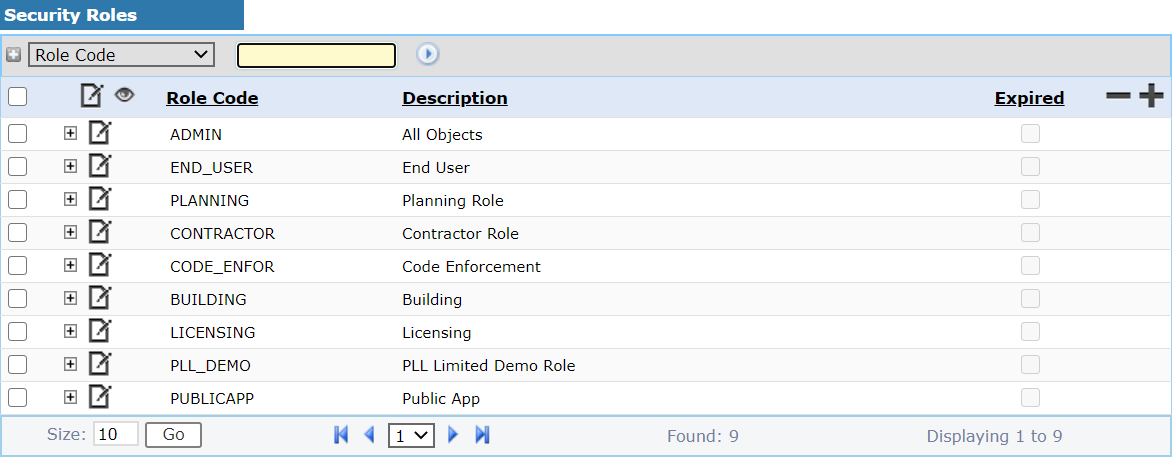
Task: Open the page number dropdown
Action: [x=411, y=435]
